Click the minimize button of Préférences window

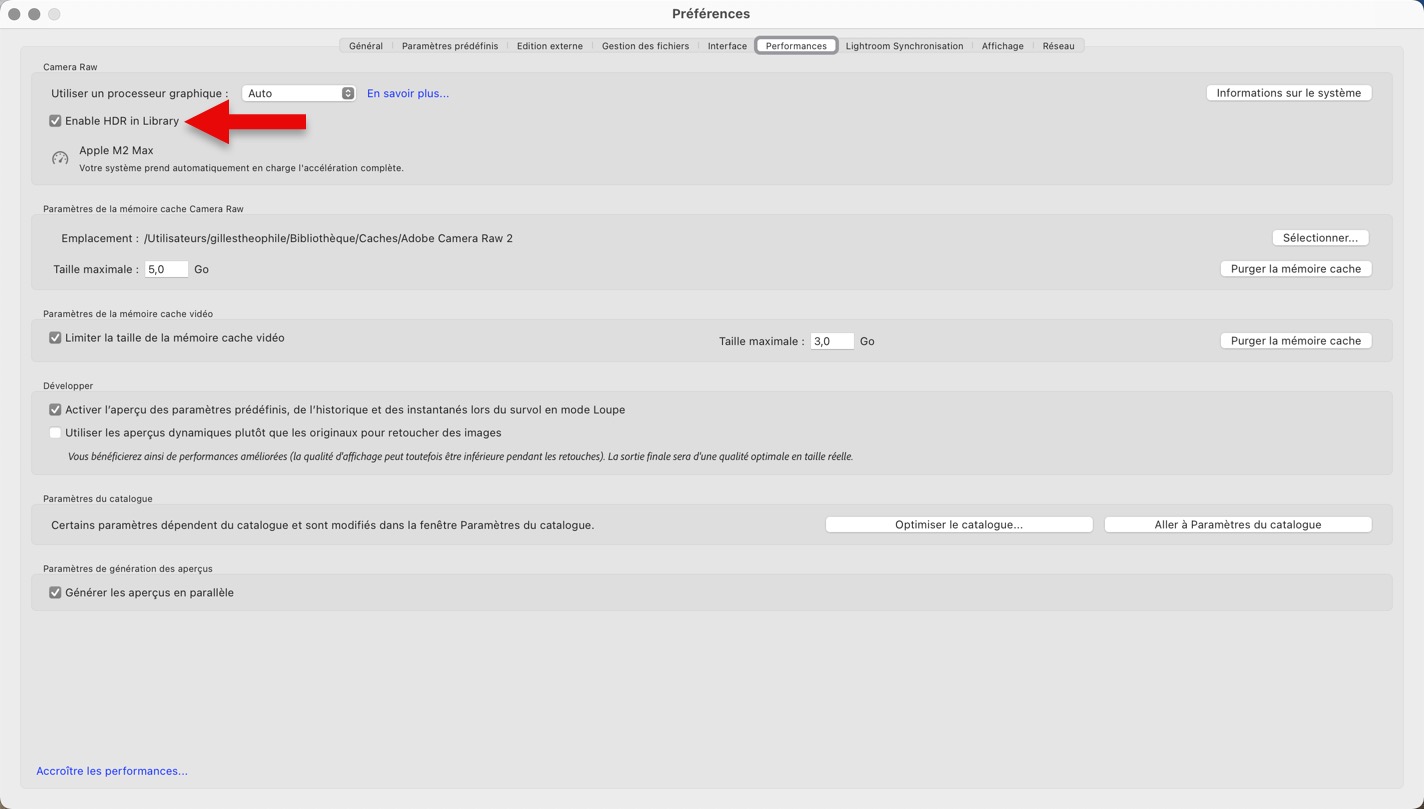[x=34, y=14]
